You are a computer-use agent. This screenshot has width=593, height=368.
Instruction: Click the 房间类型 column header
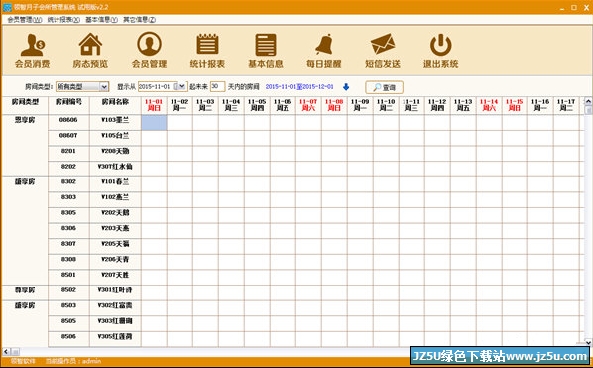pyautogui.click(x=25, y=106)
